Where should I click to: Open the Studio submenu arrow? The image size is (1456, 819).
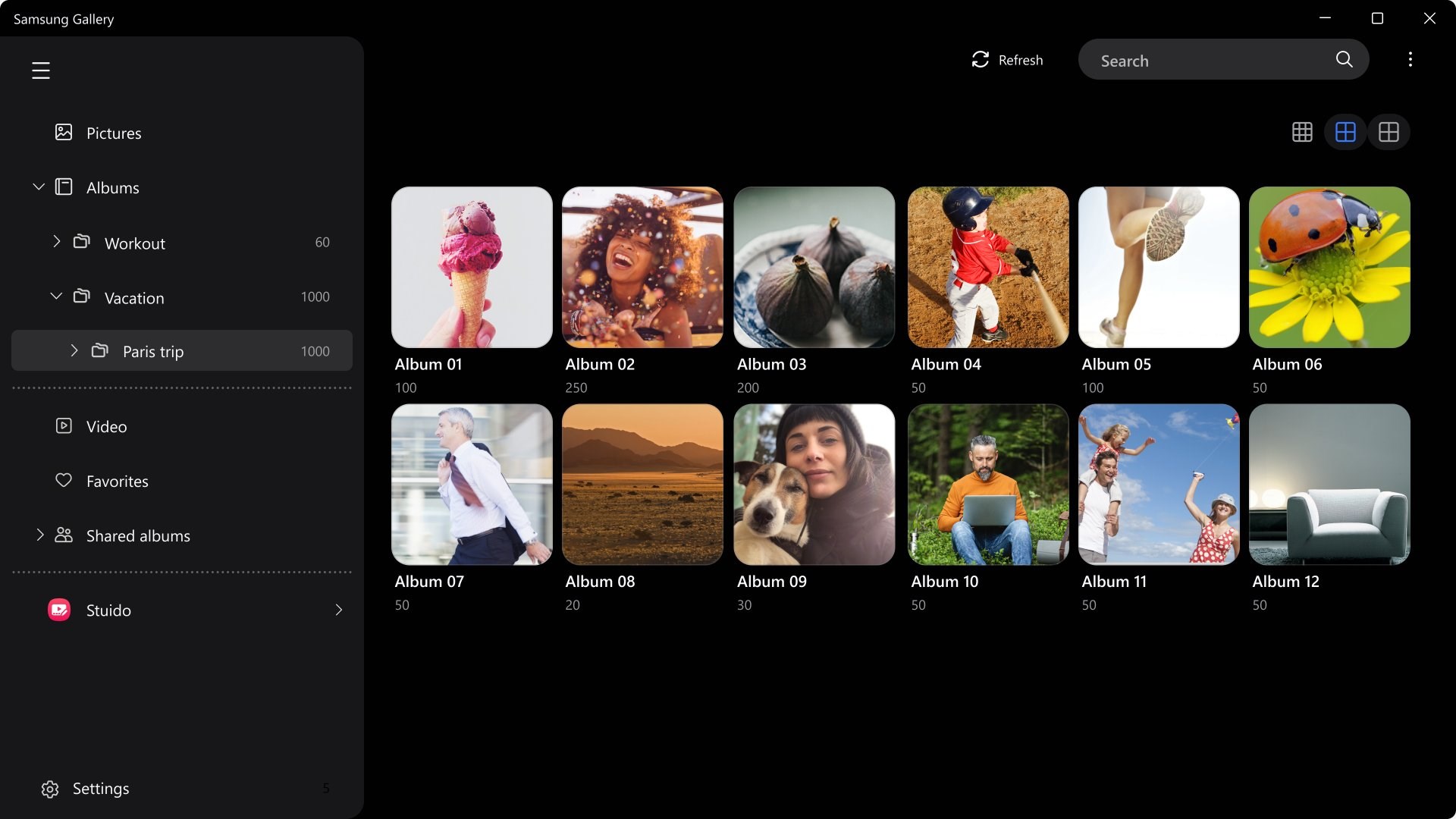[x=339, y=610]
